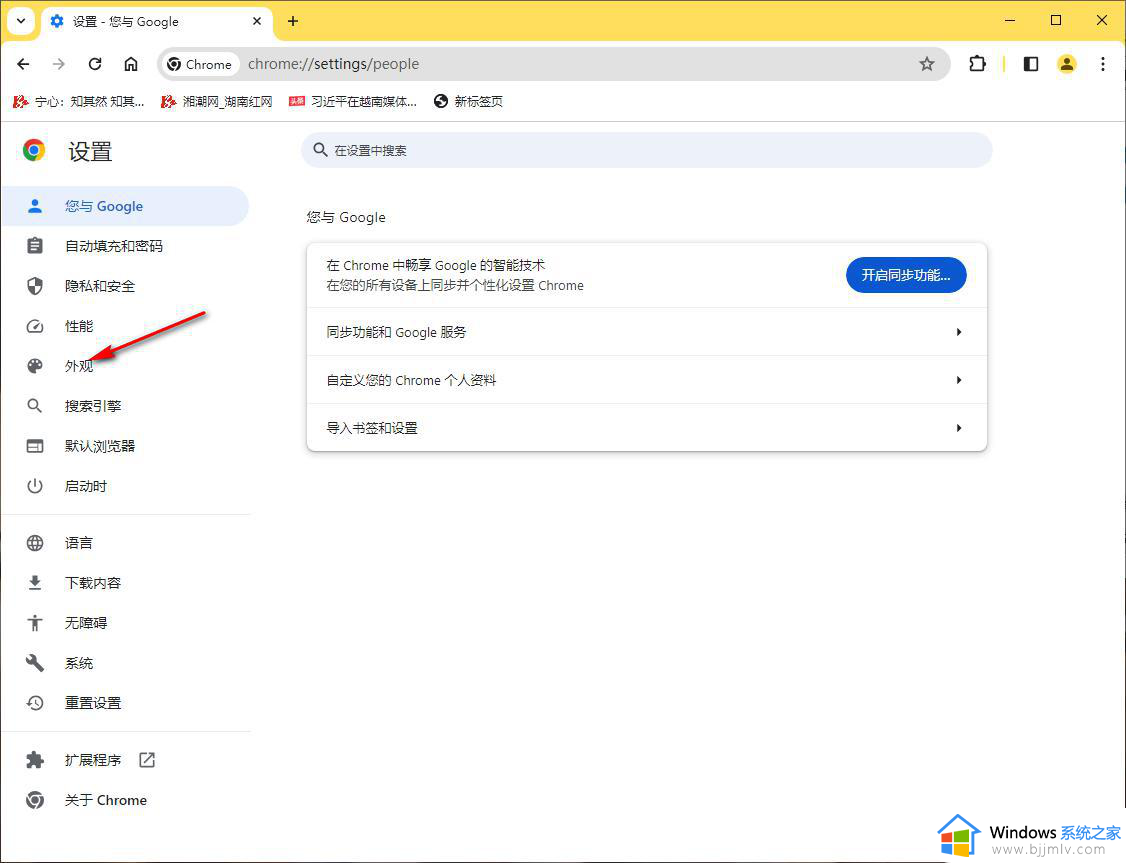The width and height of the screenshot is (1126, 863).
Task: Click the address bar URL
Action: point(333,64)
